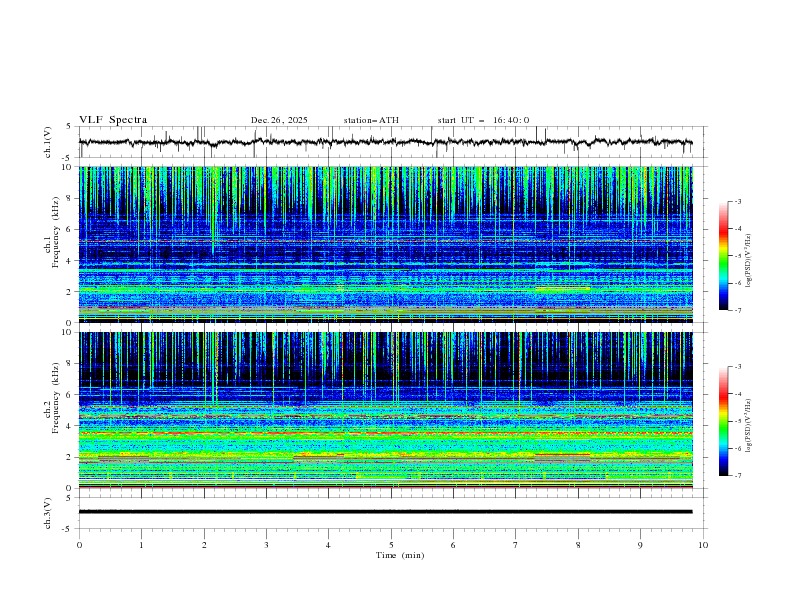Click the 'Time (min)' axis label

(x=400, y=555)
